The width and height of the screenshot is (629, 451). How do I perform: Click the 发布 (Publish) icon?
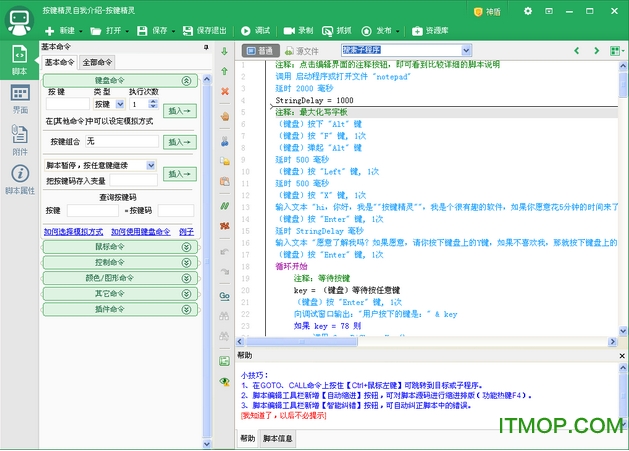point(366,31)
